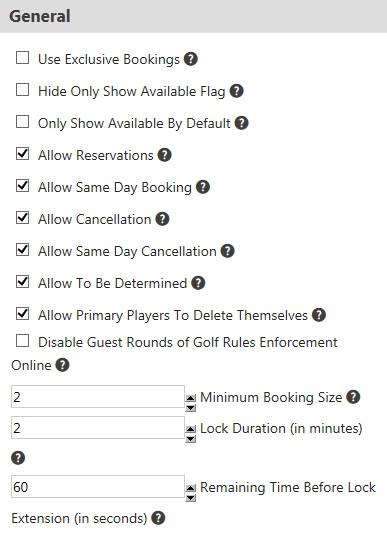Click the help icon next to Allow Reservations
The width and height of the screenshot is (387, 536).
[x=164, y=155]
